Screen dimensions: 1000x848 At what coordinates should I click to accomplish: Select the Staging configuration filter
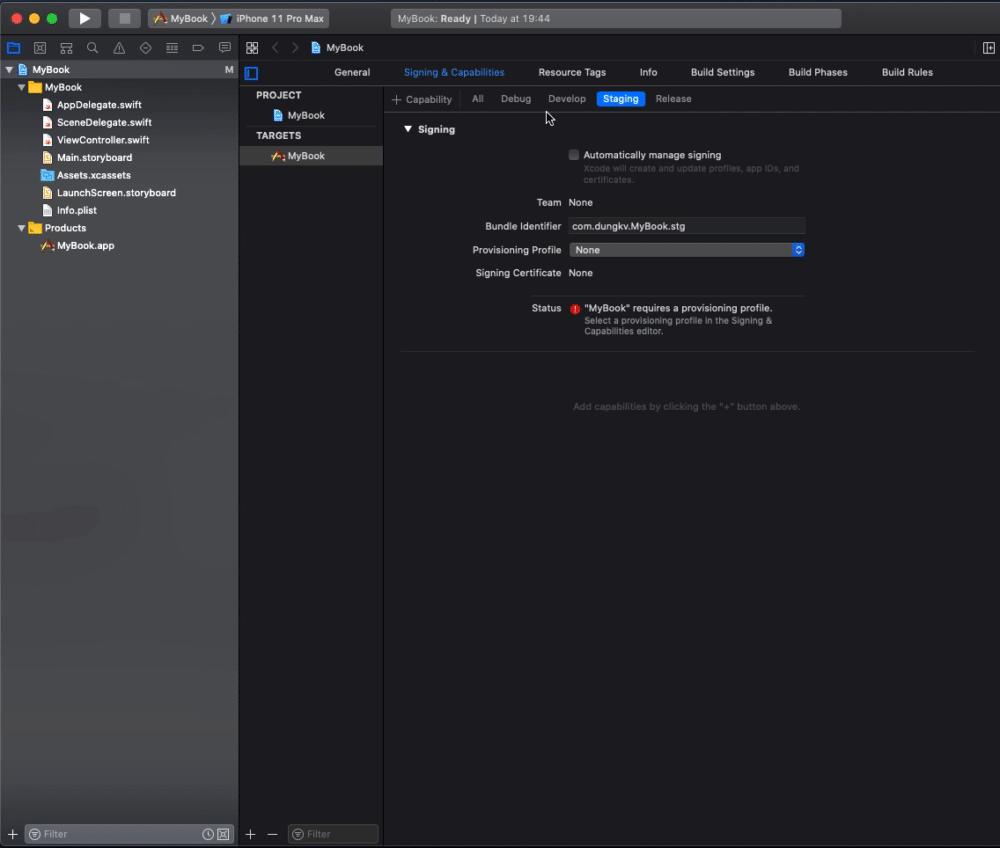621,99
